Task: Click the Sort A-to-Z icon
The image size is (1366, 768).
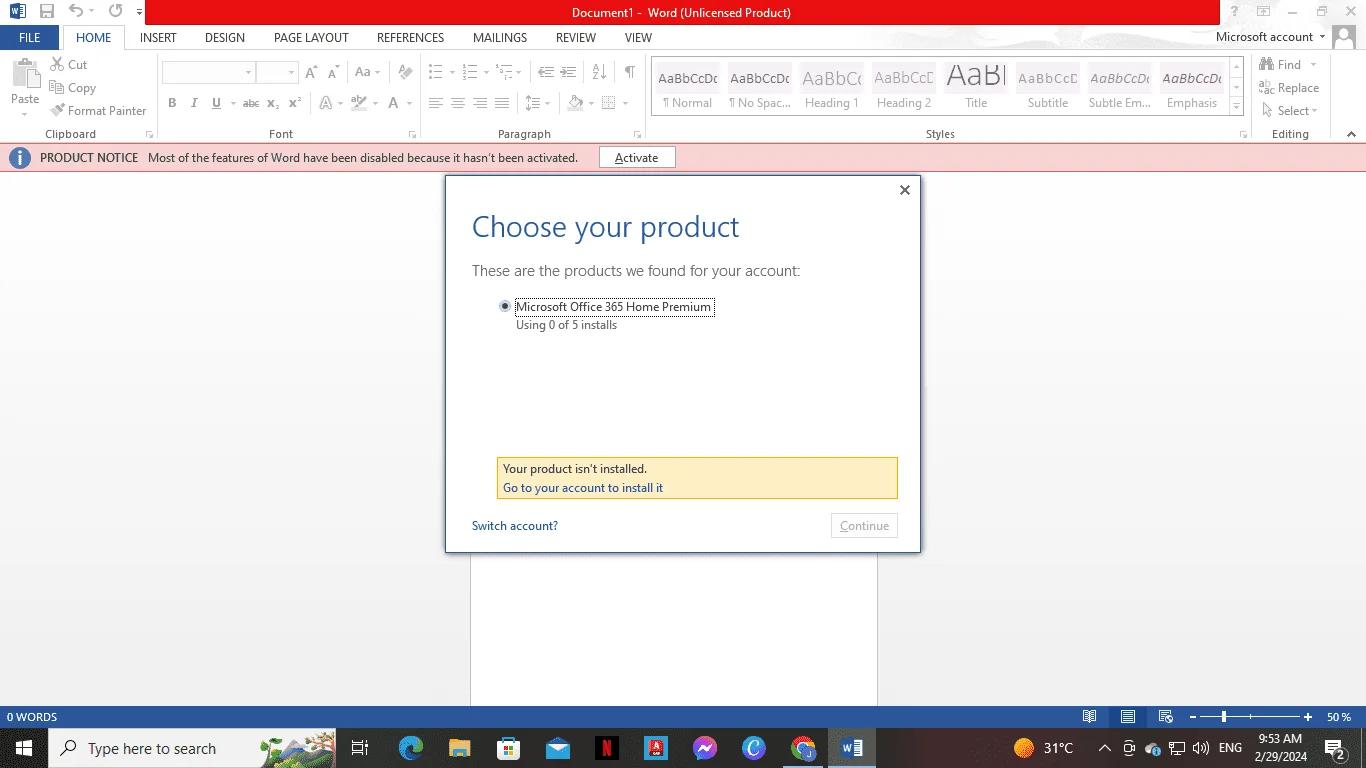Action: (x=599, y=72)
